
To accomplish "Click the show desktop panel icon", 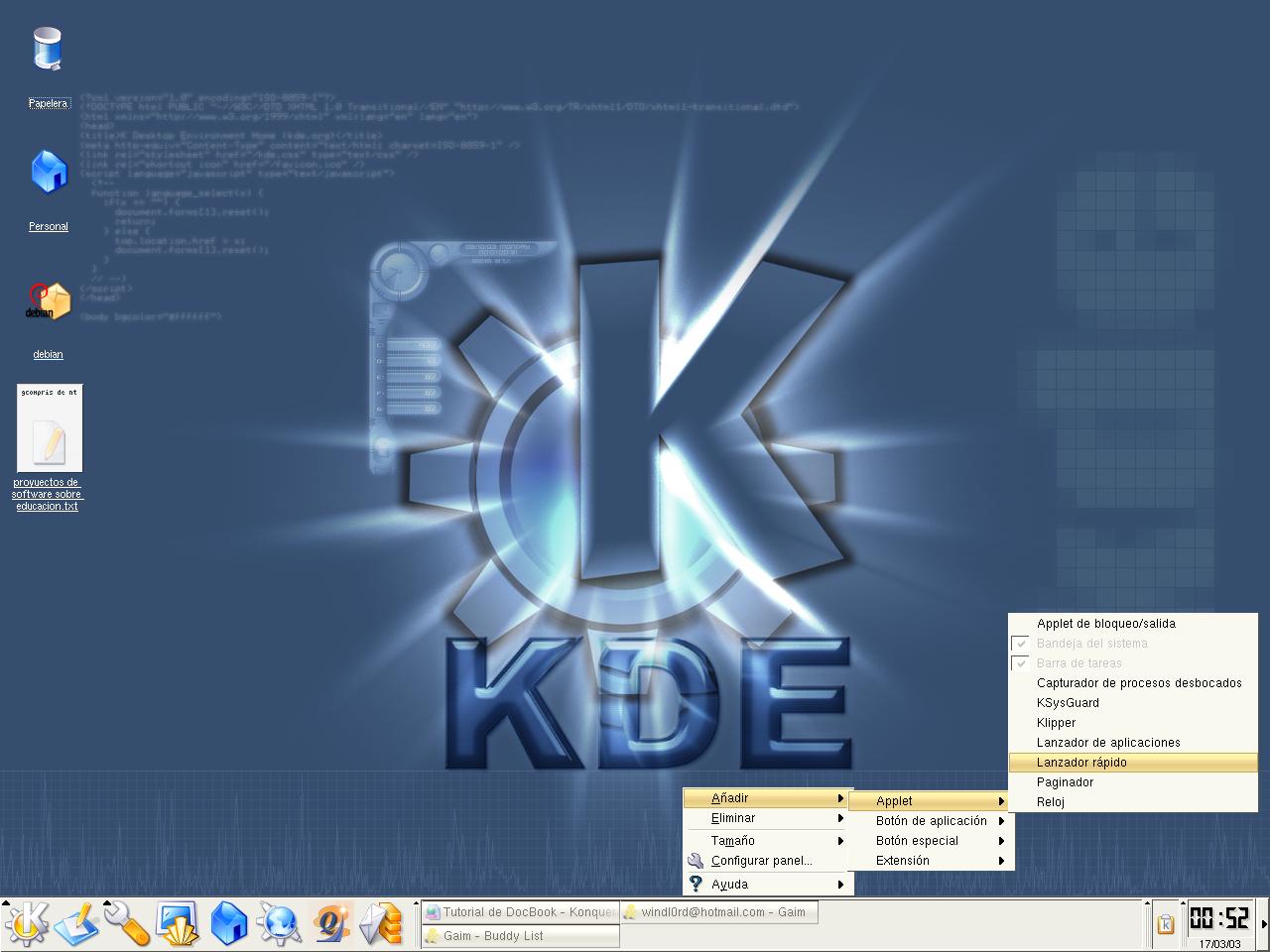I will tap(179, 924).
